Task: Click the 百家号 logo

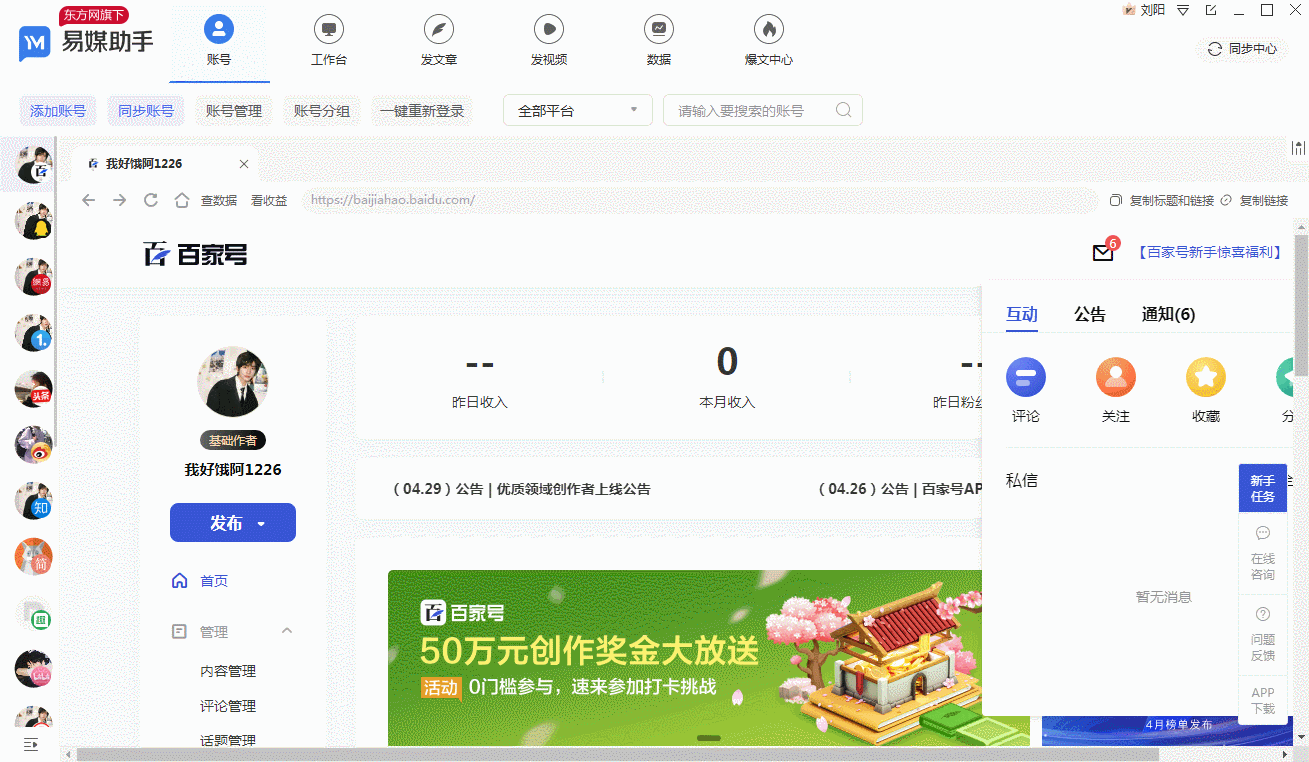Action: [x=195, y=254]
